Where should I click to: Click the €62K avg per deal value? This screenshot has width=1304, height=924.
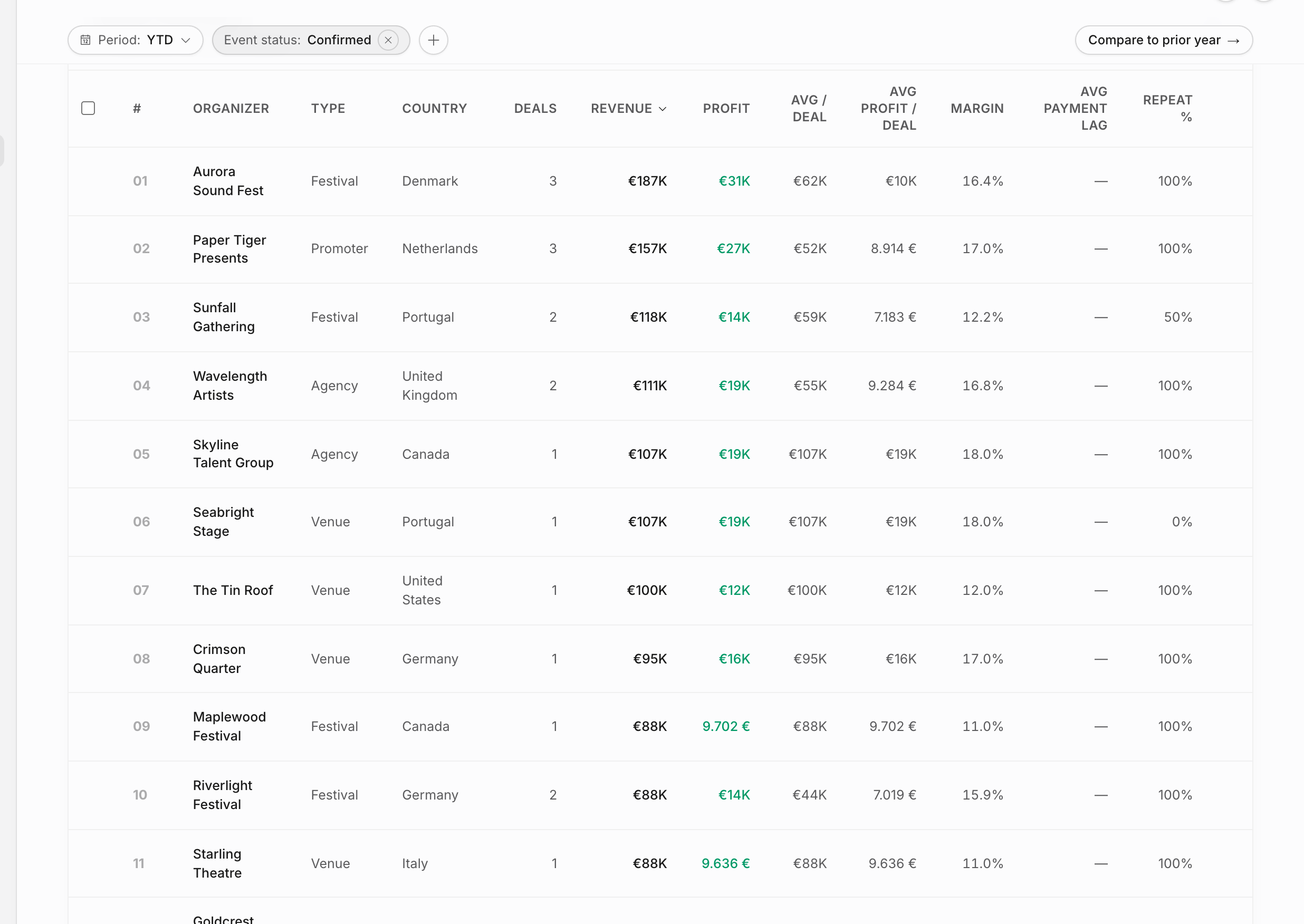point(810,181)
